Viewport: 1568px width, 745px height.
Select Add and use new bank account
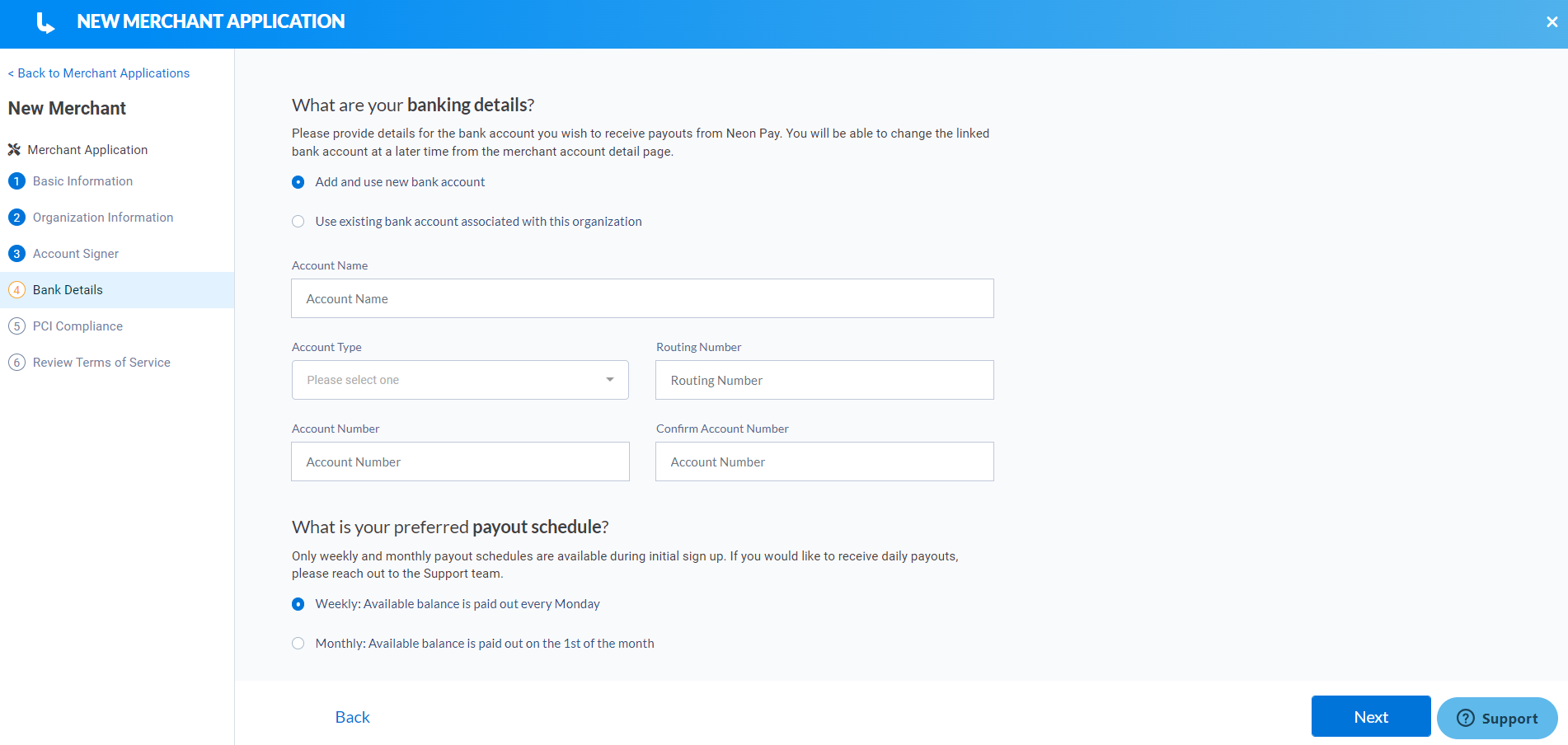pos(298,181)
